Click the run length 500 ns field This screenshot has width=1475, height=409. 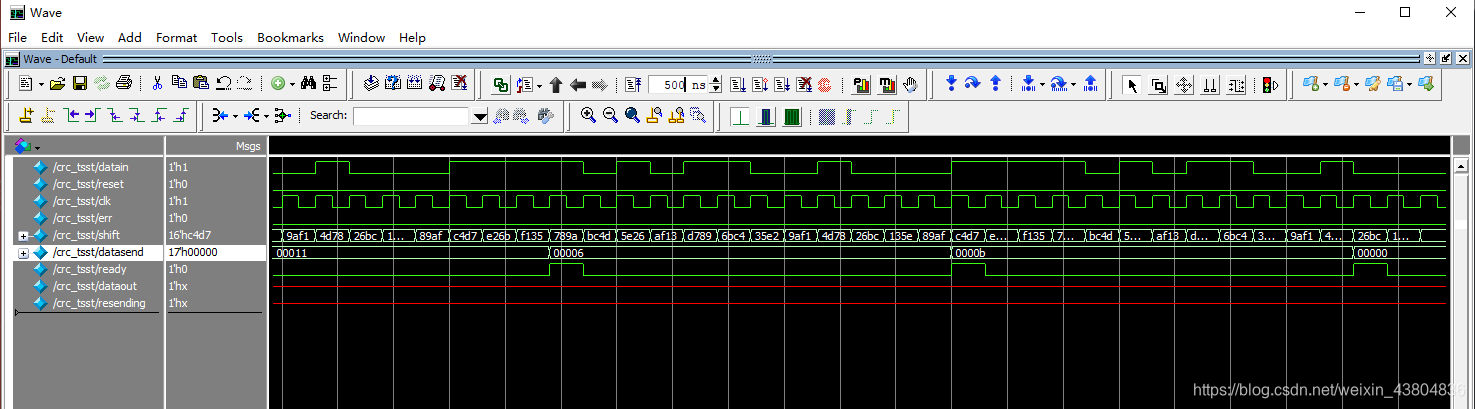(678, 85)
